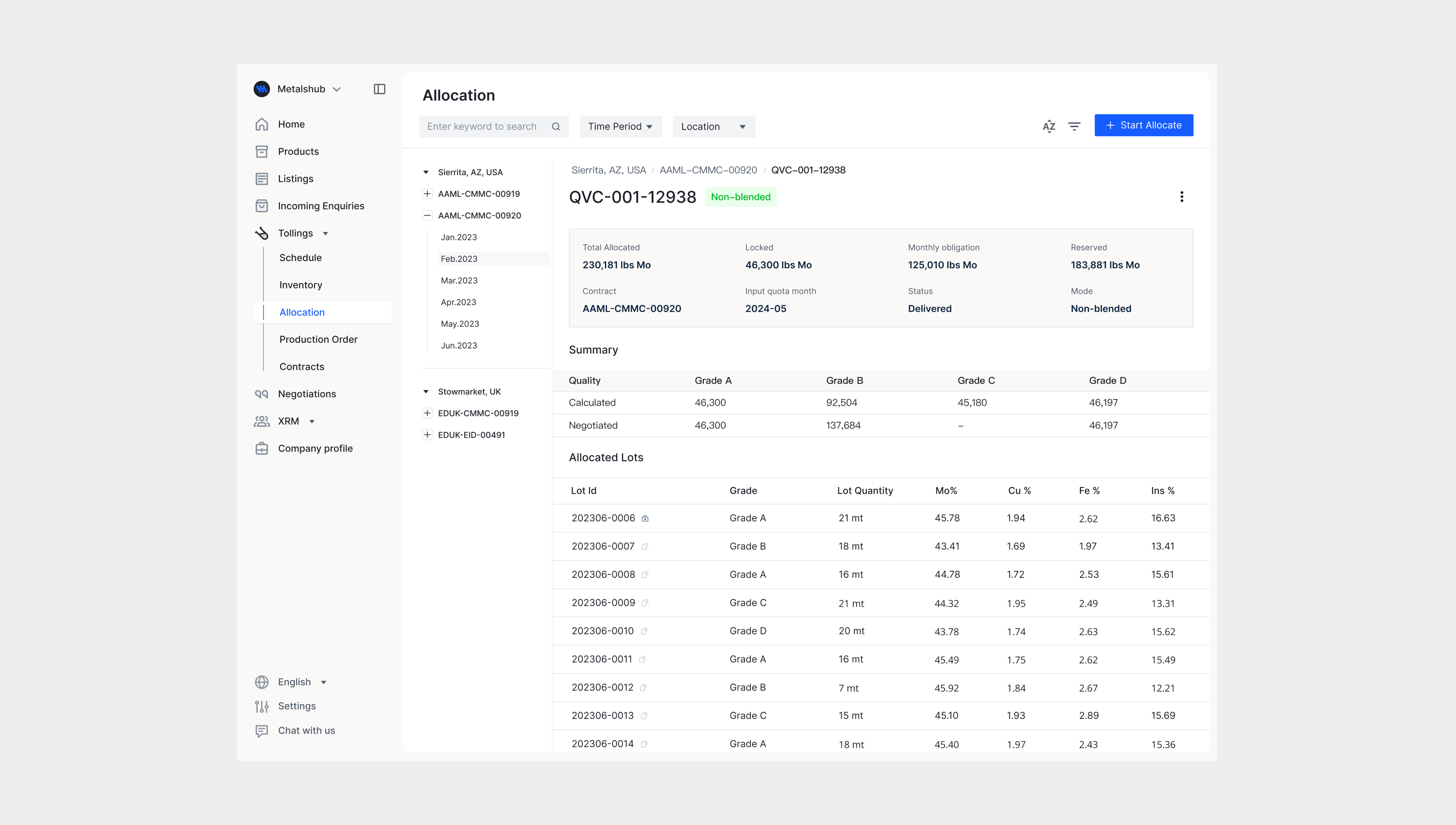Open Incoming Enquiries from sidebar
Screen dimensions: 1456x825
[x=321, y=206]
